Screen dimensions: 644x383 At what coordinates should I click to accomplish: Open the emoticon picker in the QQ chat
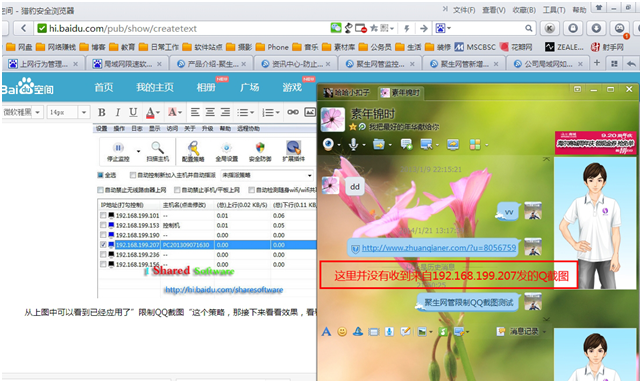coord(342,332)
